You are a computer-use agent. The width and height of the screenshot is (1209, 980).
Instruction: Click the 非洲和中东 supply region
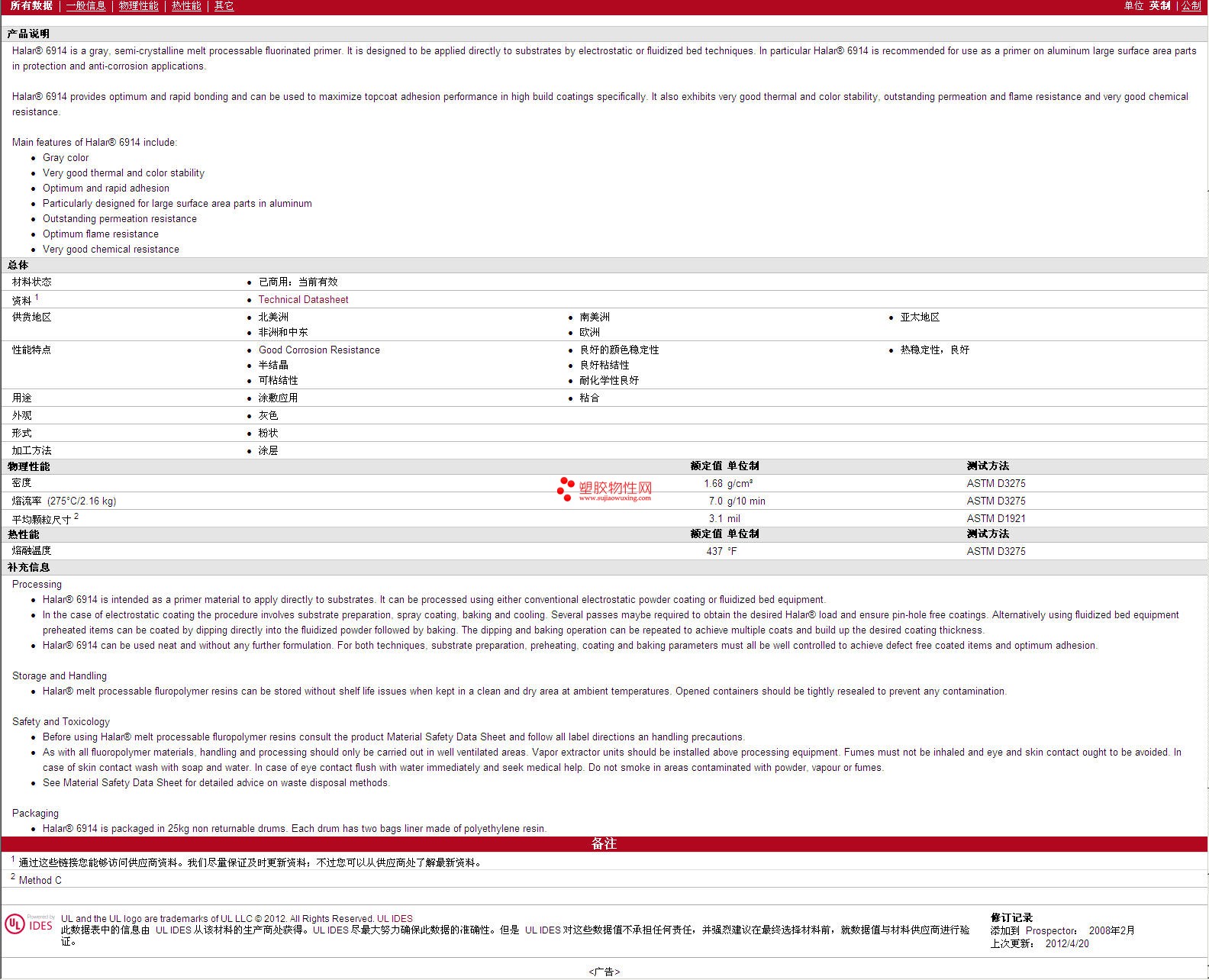(283, 333)
